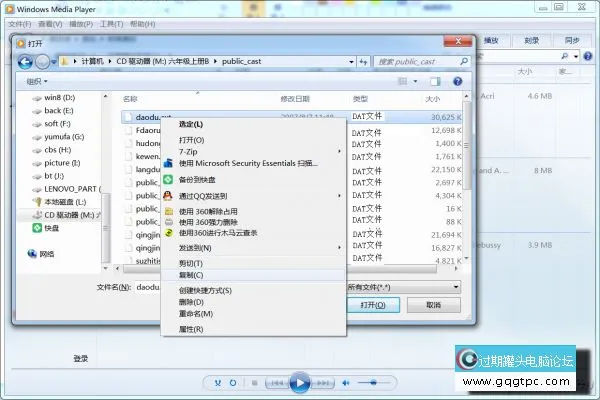Open the file type filter dropdown
The image size is (600, 400).
pos(404,287)
